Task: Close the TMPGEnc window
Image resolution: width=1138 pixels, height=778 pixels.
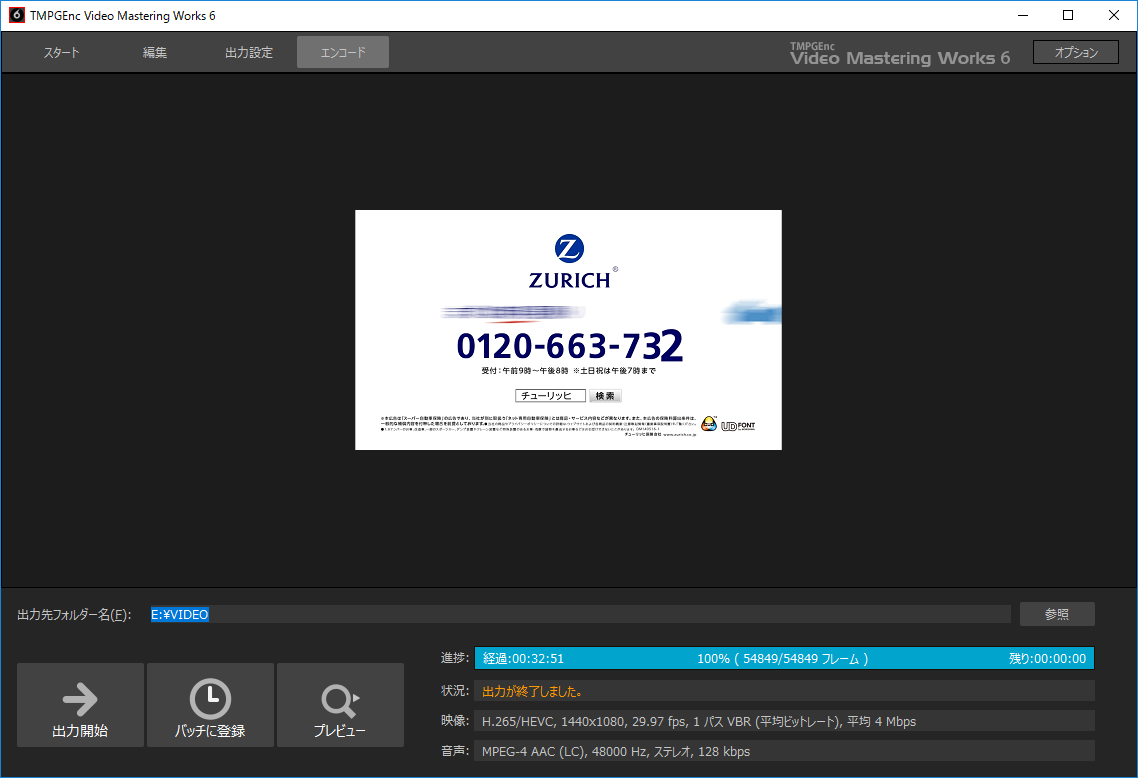Action: (x=1113, y=15)
